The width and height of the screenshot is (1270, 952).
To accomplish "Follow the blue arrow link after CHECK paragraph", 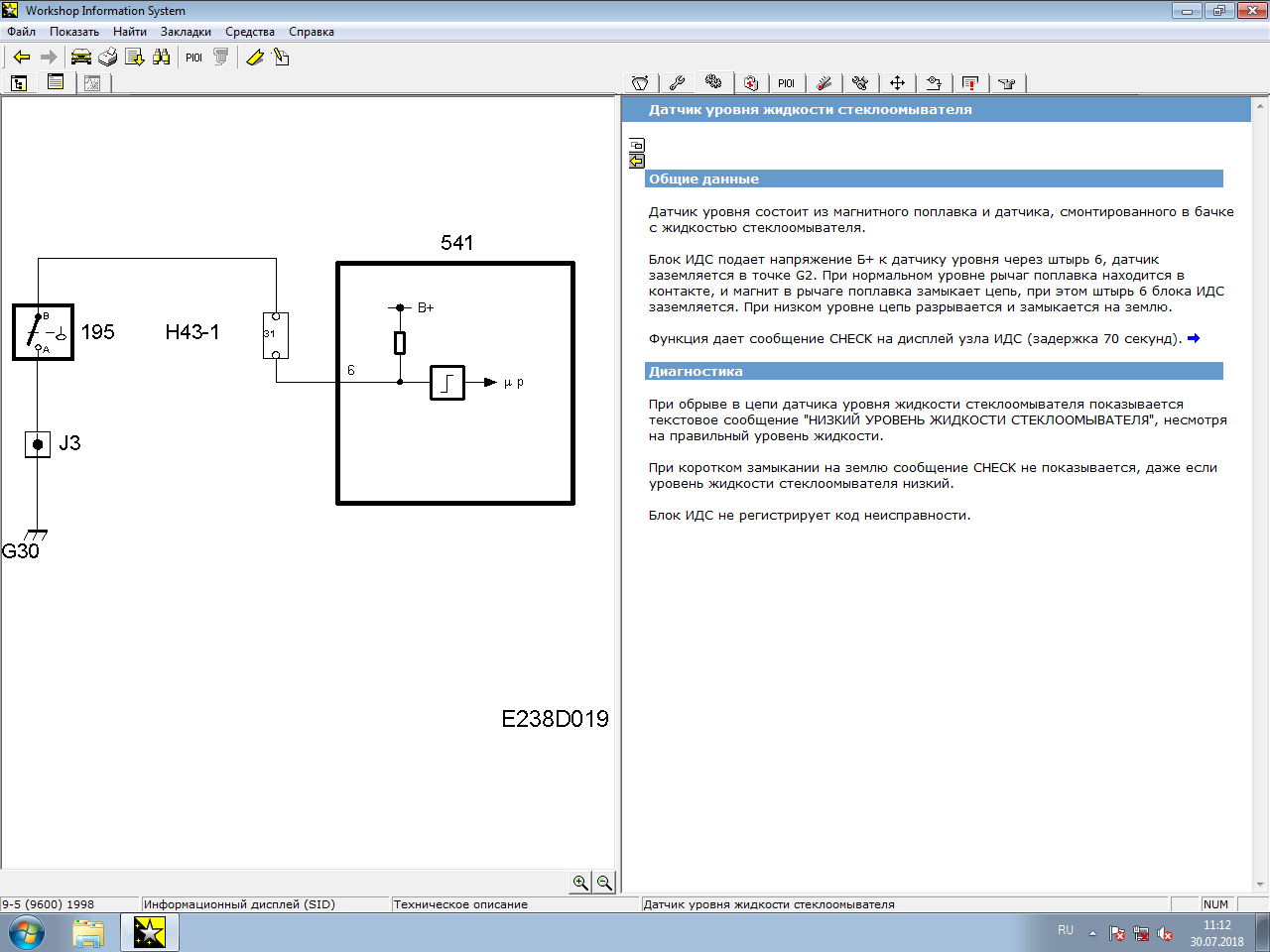I will point(1194,338).
